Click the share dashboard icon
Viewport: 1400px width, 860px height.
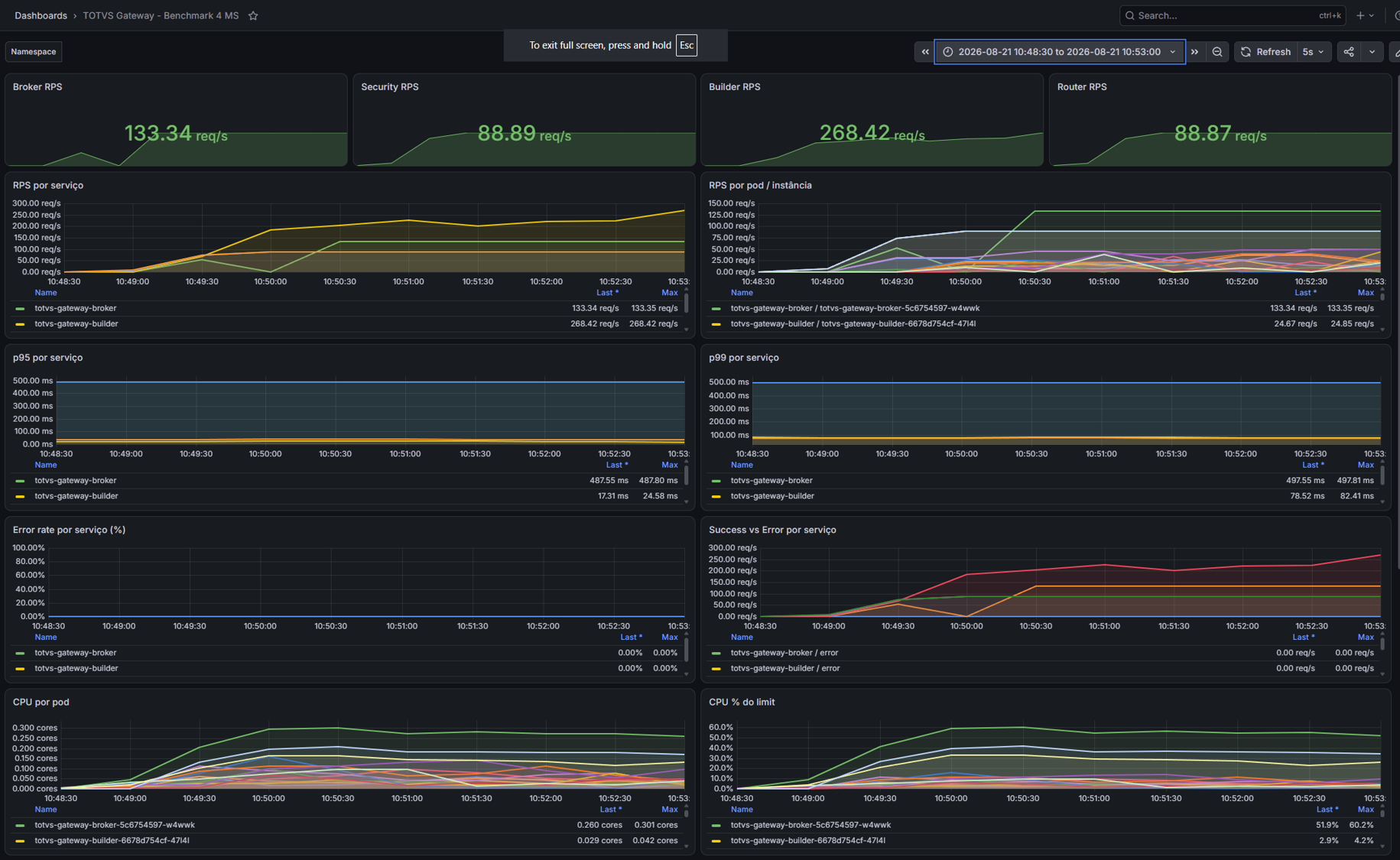(1349, 52)
